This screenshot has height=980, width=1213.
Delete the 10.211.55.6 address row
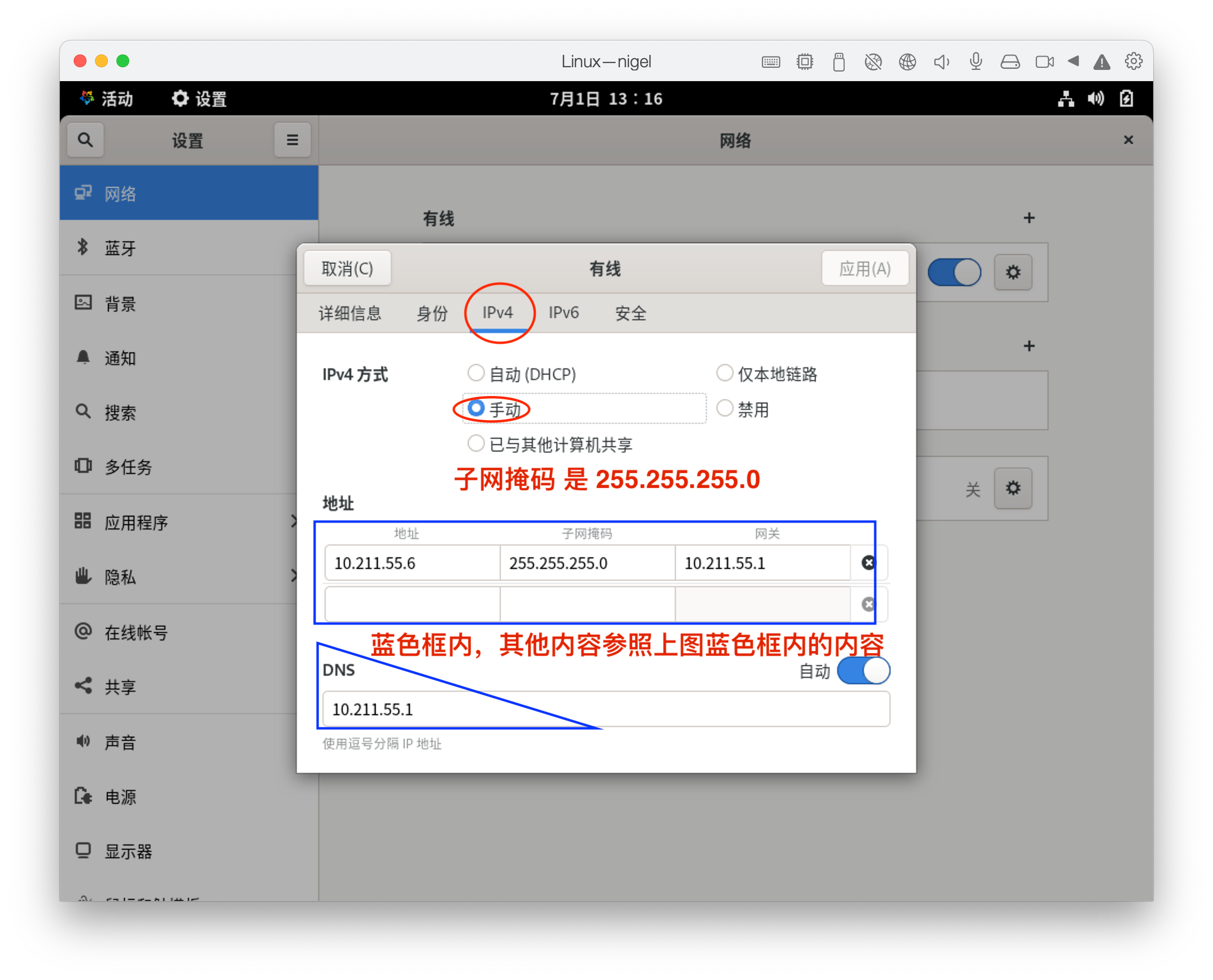868,563
